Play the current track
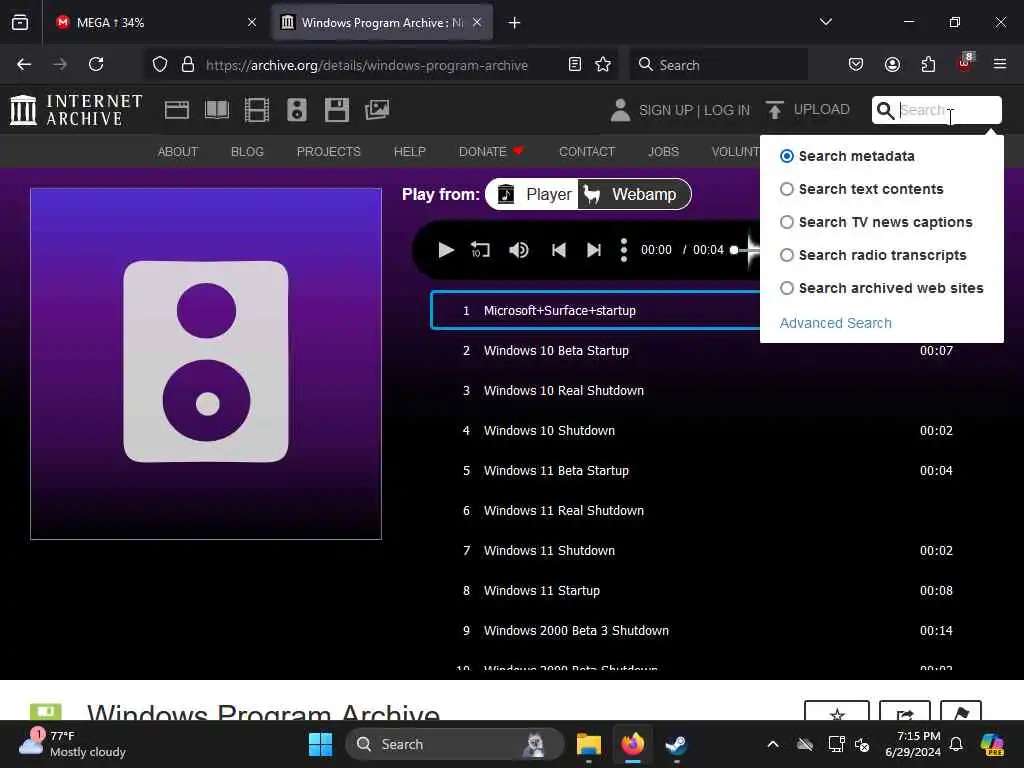The image size is (1024, 768). point(446,250)
